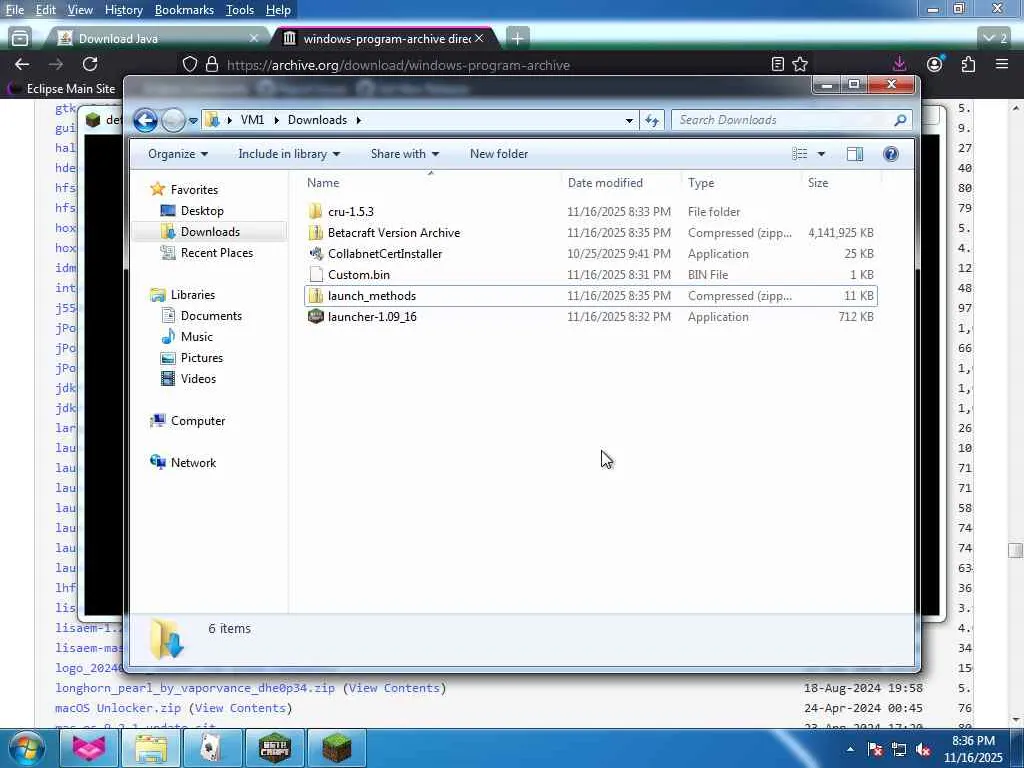The image size is (1024, 768).
Task: Open the macOS Unlocker.zip link
Action: coord(118,708)
